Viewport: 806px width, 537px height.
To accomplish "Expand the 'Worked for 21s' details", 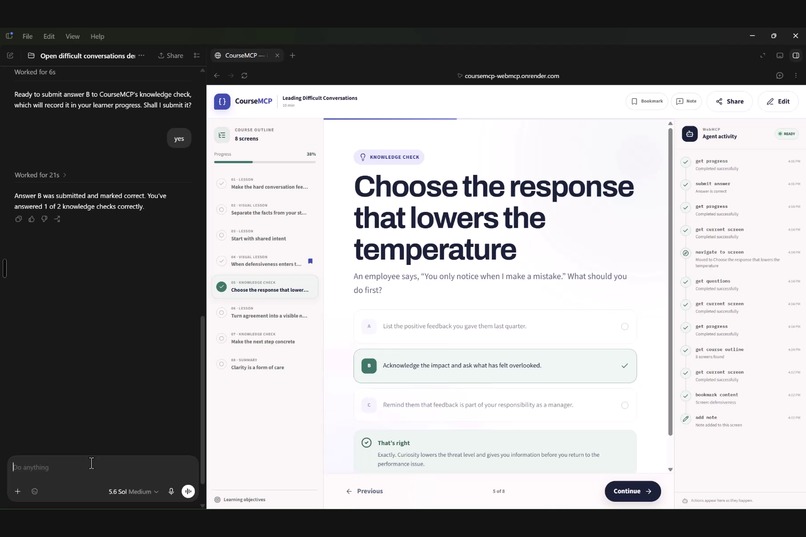I will pos(40,175).
